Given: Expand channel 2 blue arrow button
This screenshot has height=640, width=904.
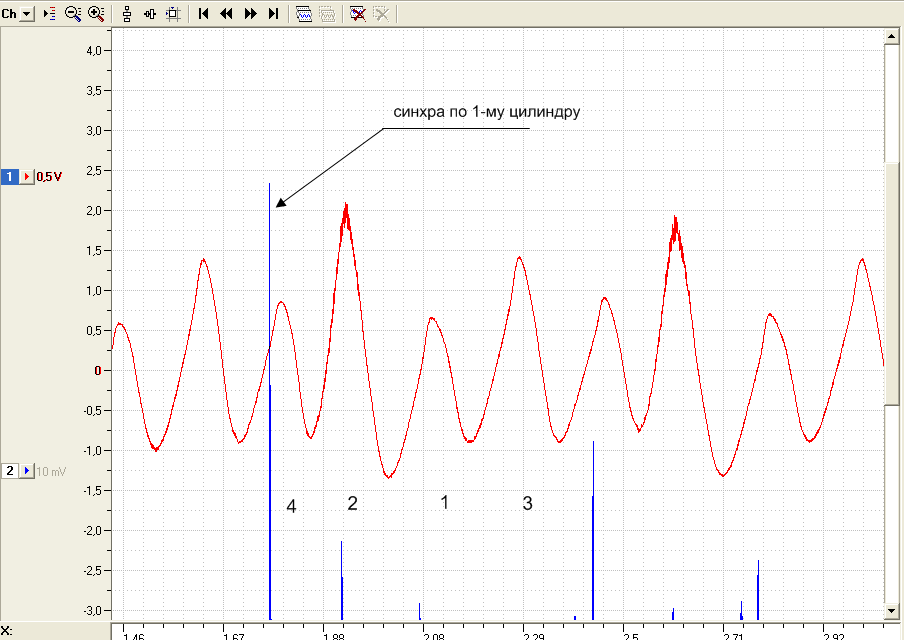Looking at the screenshot, I should [x=27, y=471].
